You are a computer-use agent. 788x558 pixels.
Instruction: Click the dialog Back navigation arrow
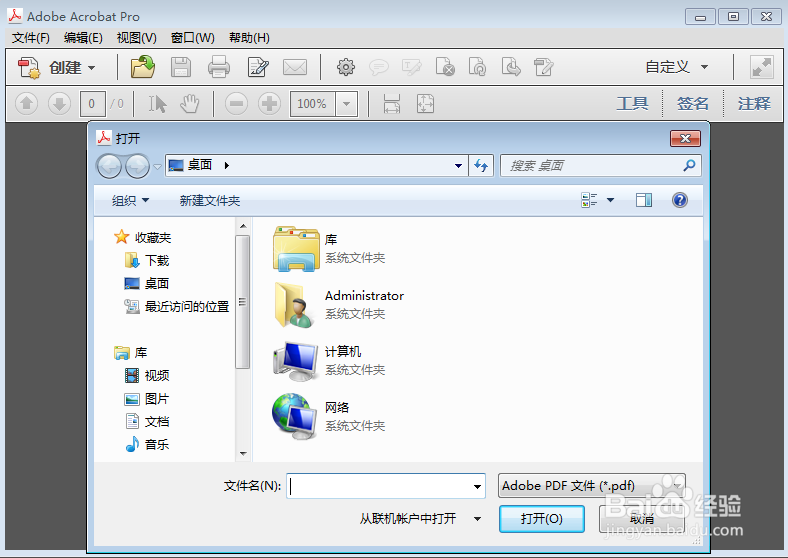(x=109, y=166)
